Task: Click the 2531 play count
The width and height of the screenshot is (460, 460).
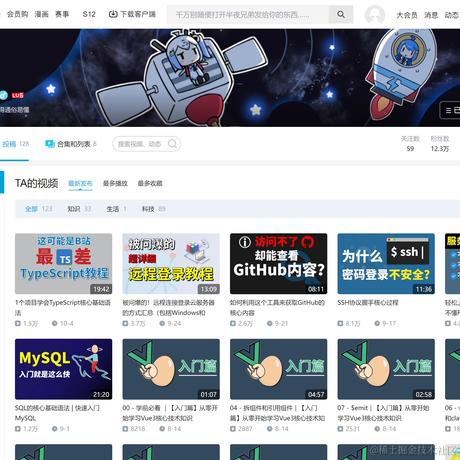Action: [353, 429]
